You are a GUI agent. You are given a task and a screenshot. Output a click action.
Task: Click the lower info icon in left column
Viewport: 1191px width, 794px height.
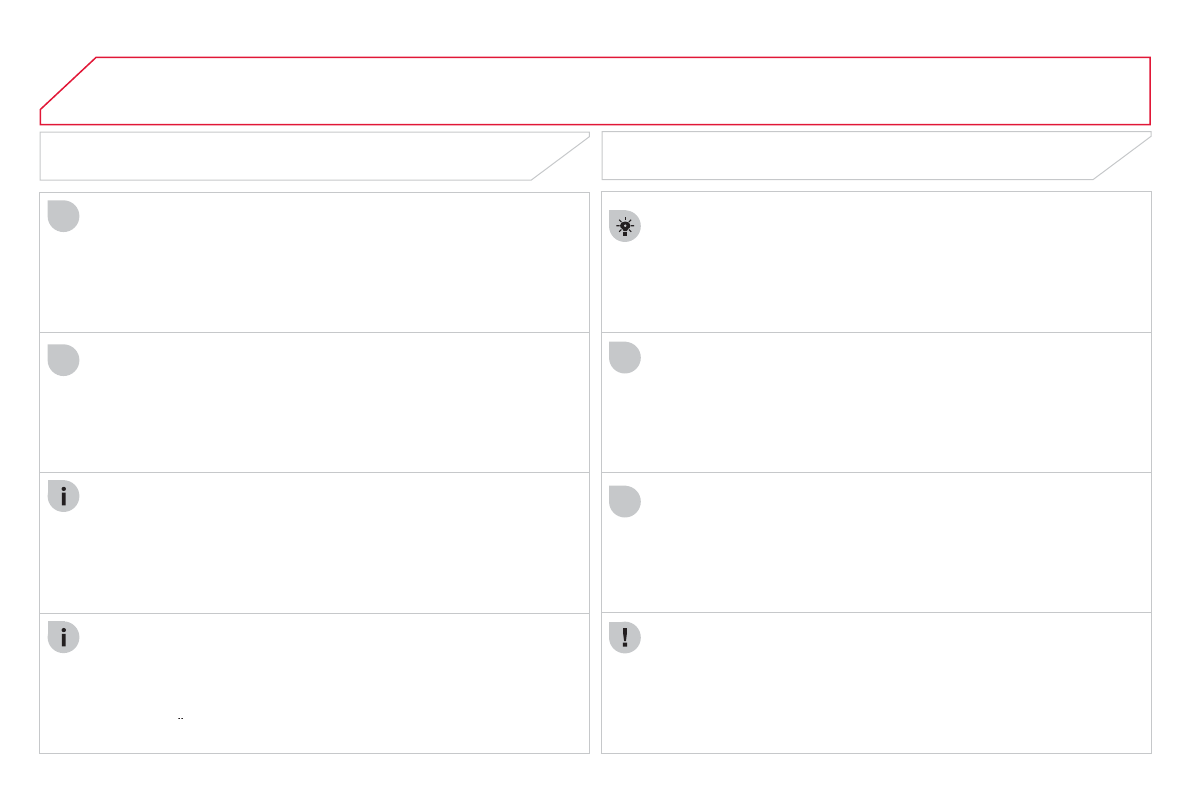click(x=63, y=638)
